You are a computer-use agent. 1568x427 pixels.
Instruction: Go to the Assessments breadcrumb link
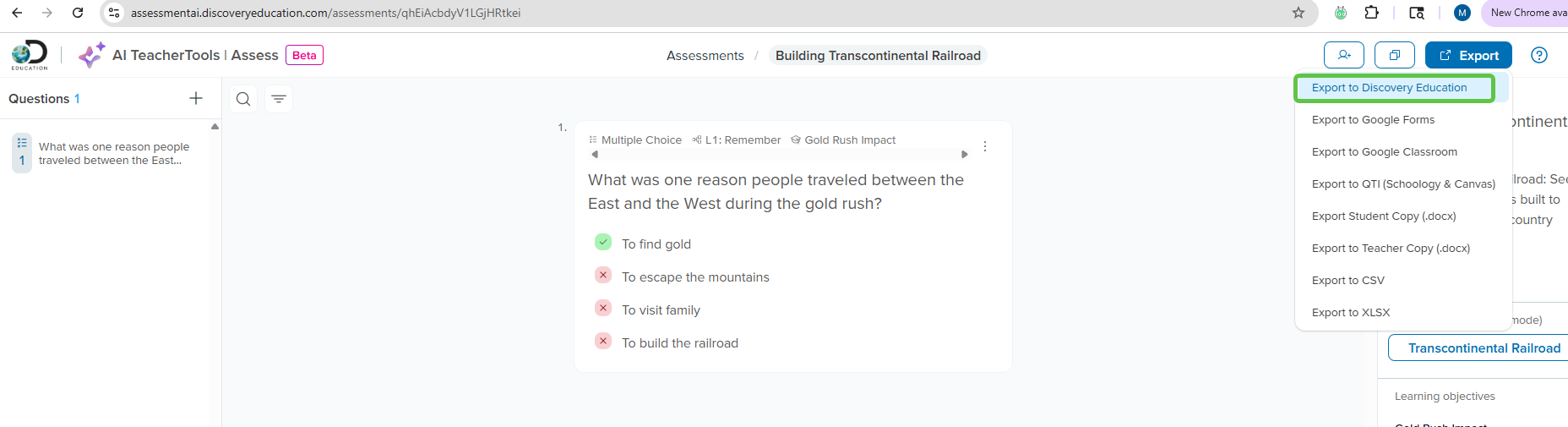(705, 56)
